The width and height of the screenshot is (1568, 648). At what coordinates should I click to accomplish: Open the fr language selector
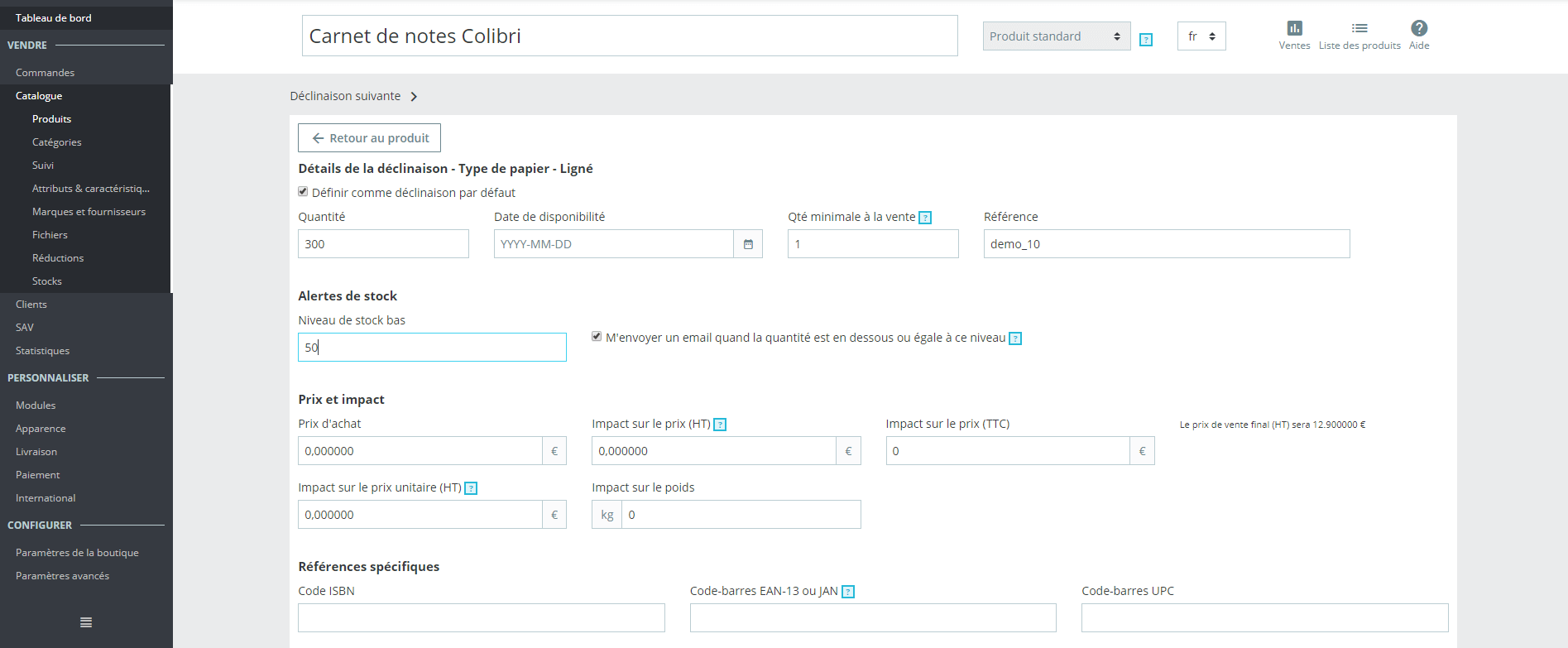click(1201, 36)
